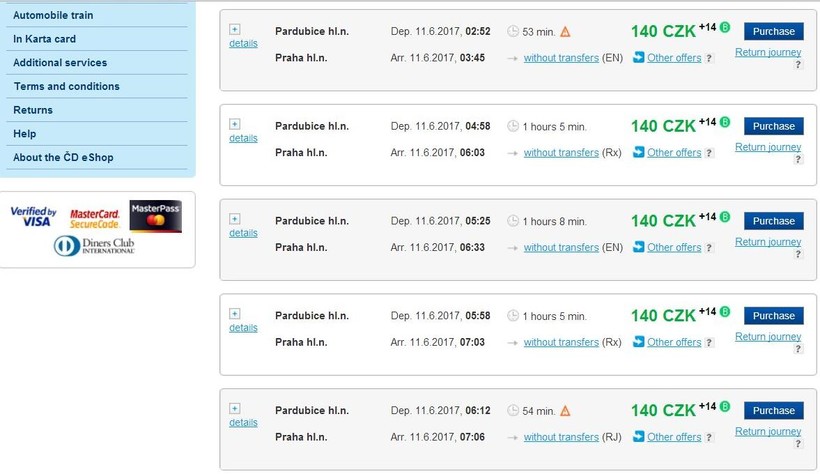Screen dimensions: 820x474
Task: Click green bonus points badge on 02:52 fare
Action: [725, 27]
